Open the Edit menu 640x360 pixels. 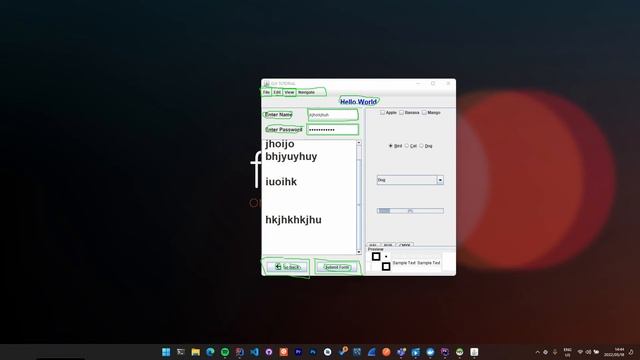point(277,93)
